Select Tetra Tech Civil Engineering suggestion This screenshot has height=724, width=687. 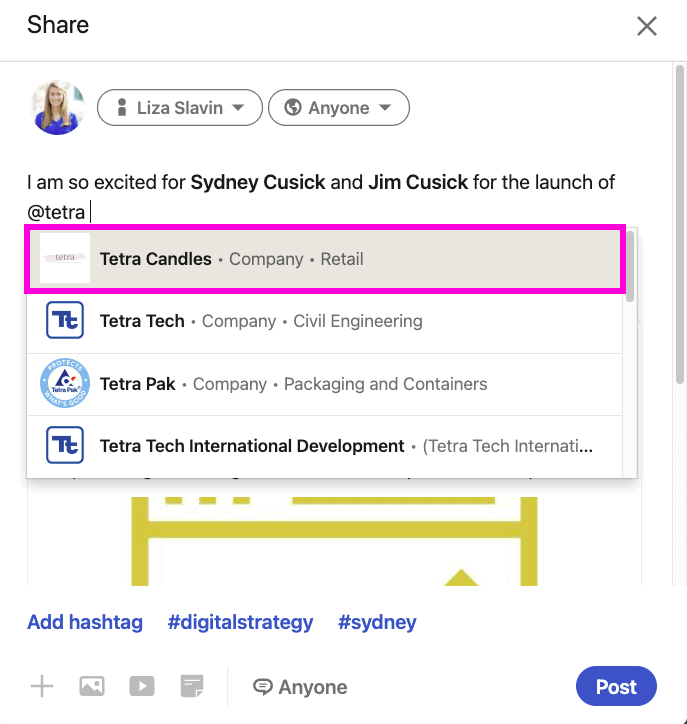tap(325, 321)
